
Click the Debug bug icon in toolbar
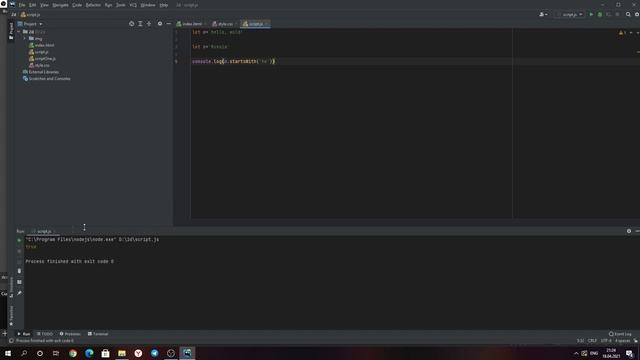click(x=600, y=14)
